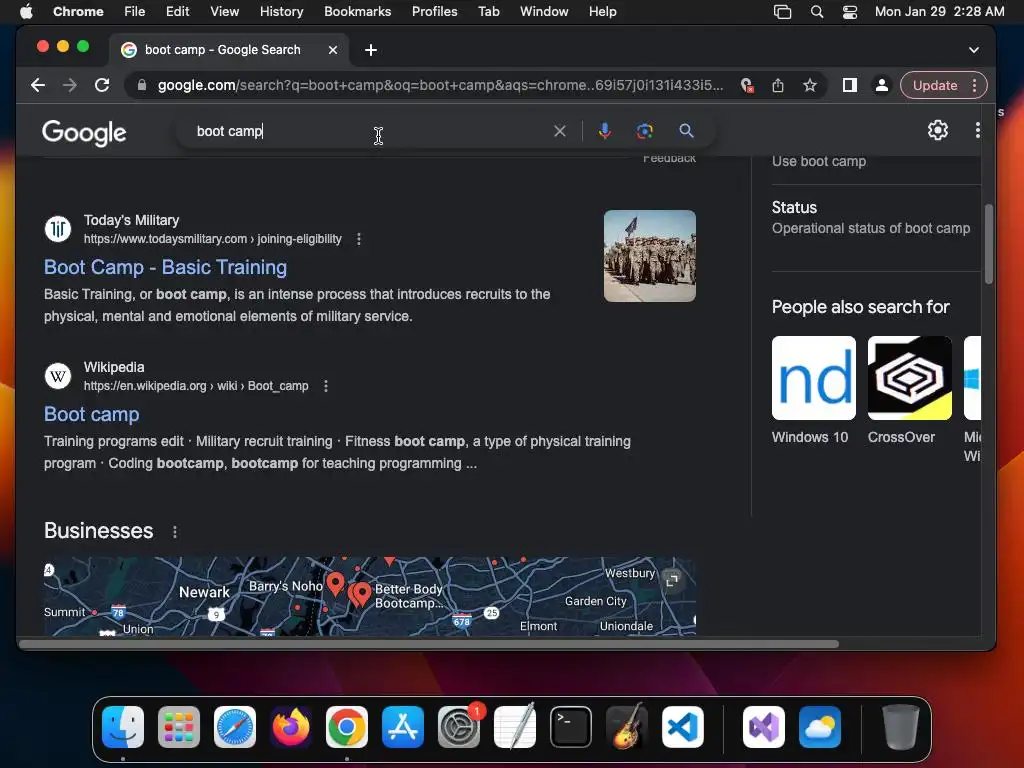The width and height of the screenshot is (1024, 768).
Task: Open the Chrome profile icon
Action: [882, 85]
